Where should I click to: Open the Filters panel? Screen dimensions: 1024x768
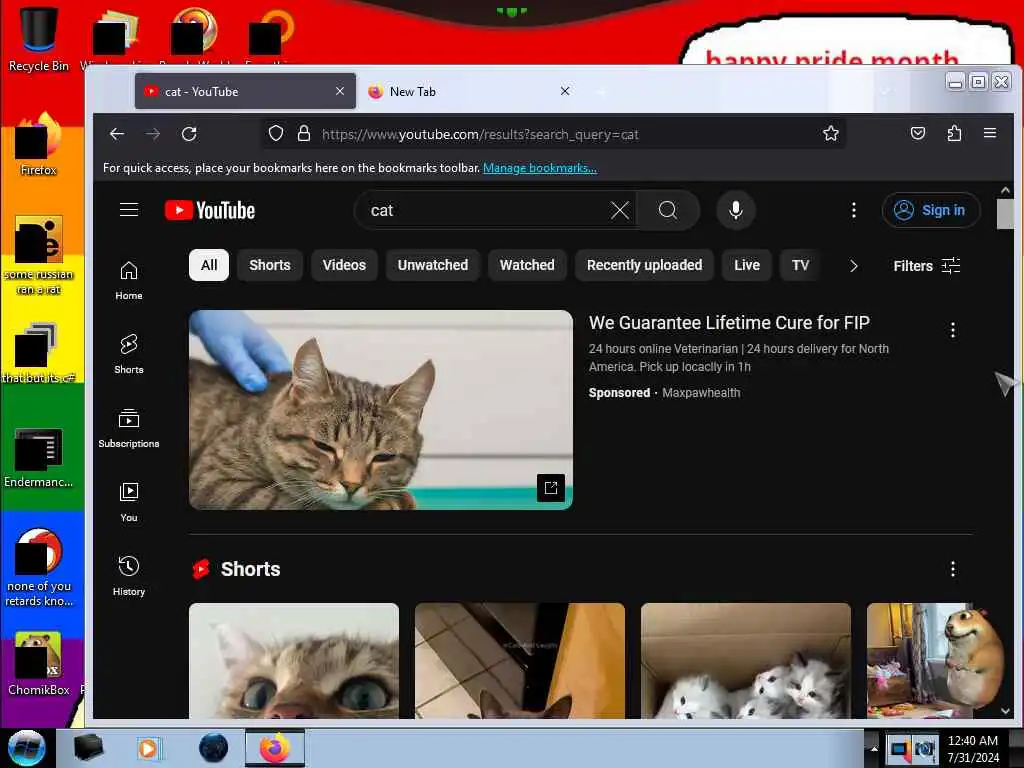point(927,266)
